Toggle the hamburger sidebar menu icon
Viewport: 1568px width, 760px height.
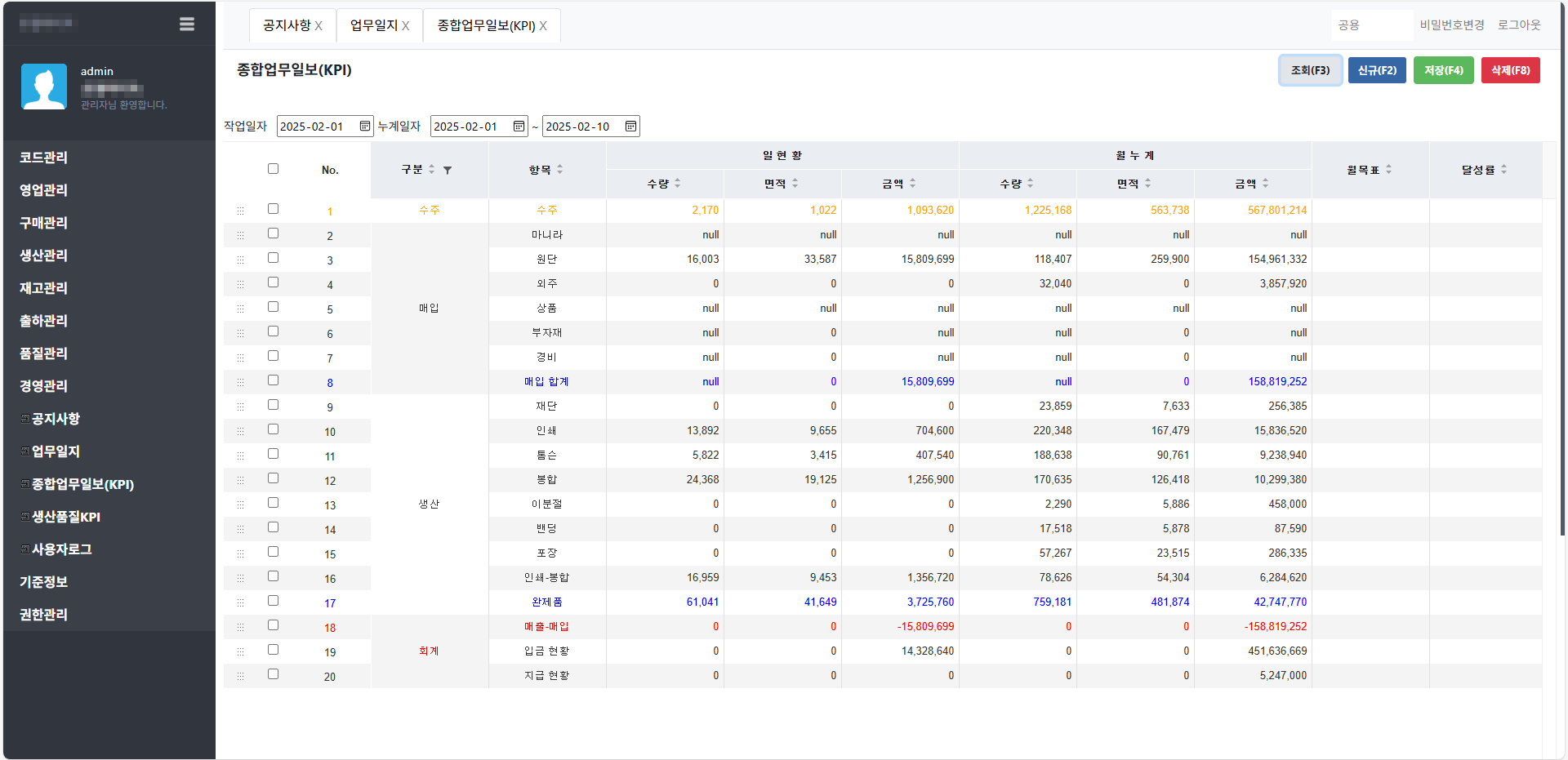coord(187,24)
